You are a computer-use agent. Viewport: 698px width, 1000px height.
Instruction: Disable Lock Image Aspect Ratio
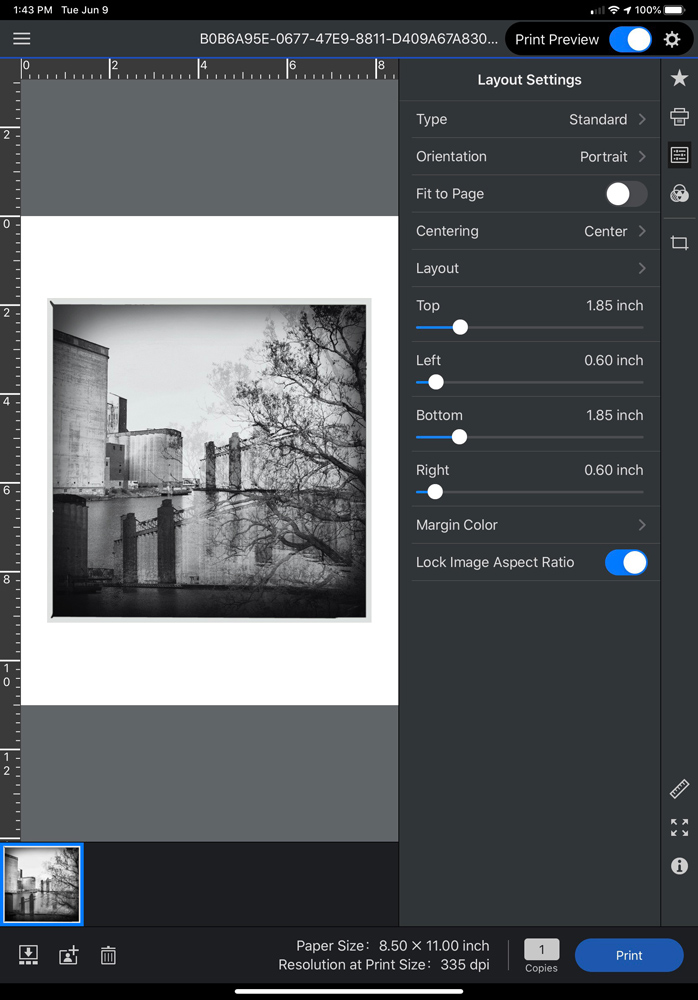[x=626, y=562]
